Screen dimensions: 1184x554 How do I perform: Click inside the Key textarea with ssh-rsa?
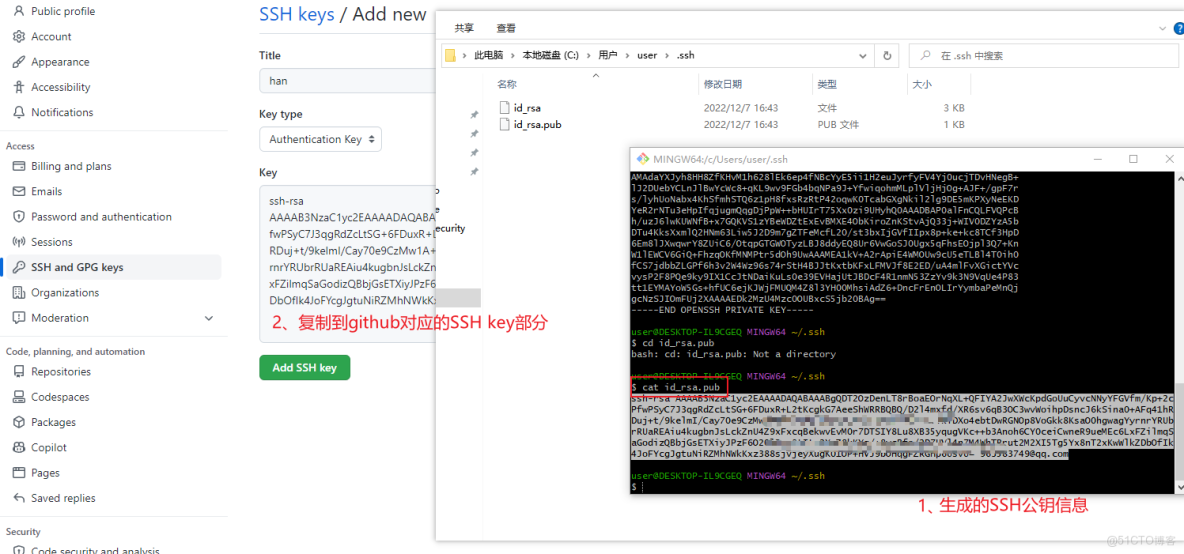347,263
